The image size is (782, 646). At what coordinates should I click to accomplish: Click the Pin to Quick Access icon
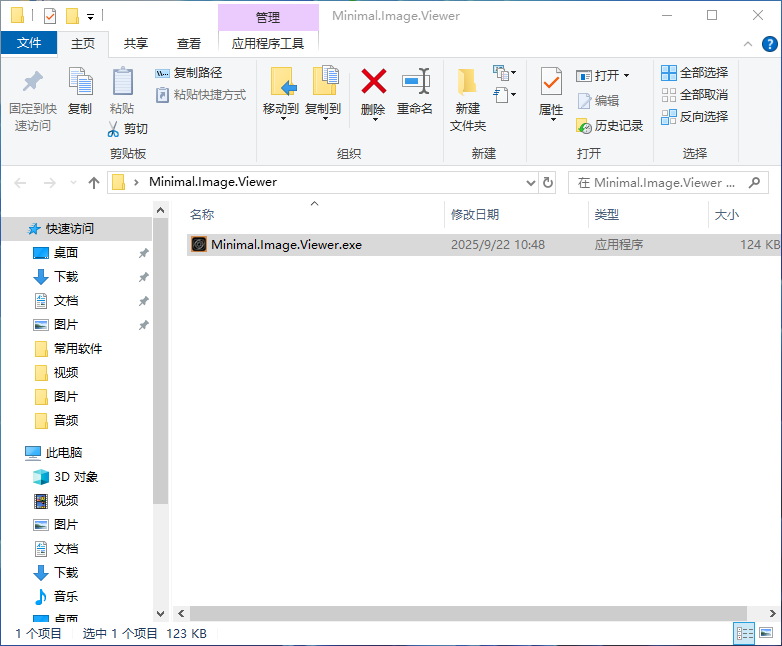click(x=33, y=81)
